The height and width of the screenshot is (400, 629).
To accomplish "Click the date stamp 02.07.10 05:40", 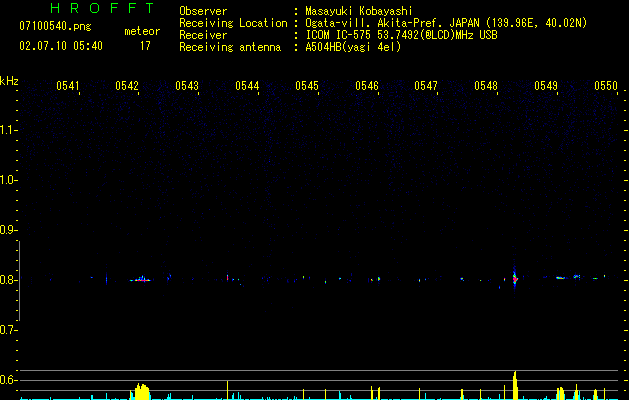I will [61, 46].
